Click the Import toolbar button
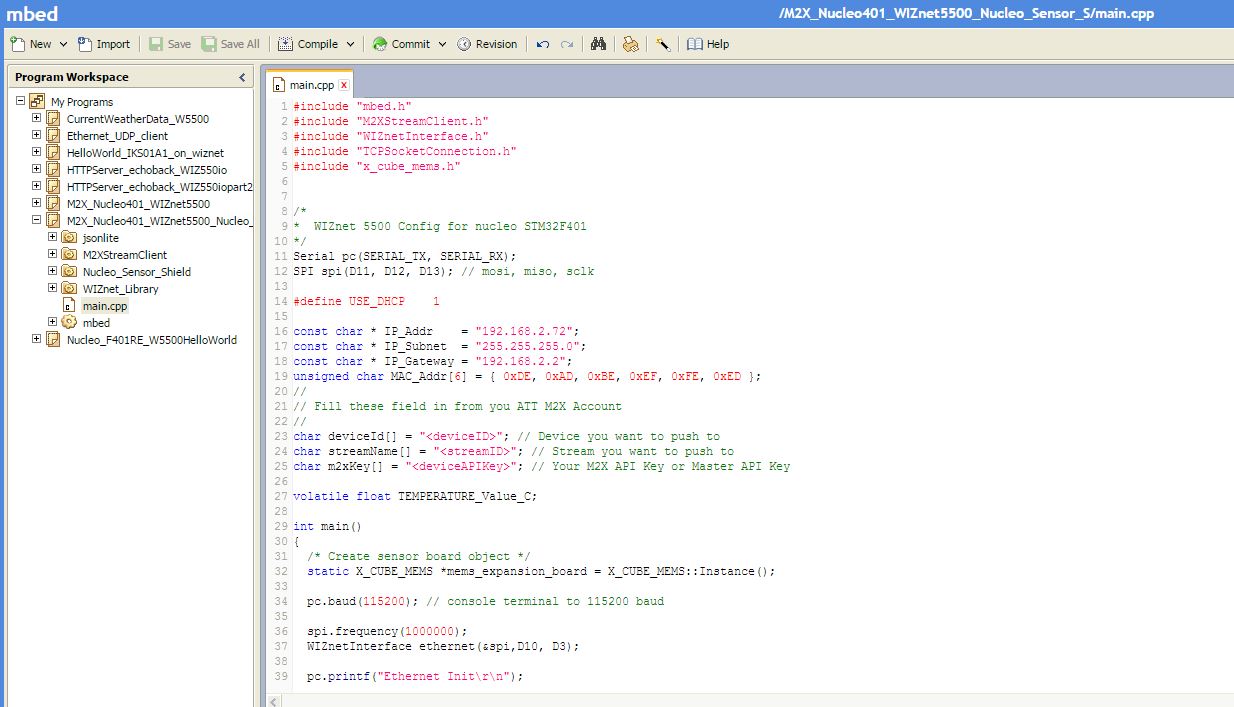This screenshot has width=1234, height=707. pos(103,44)
